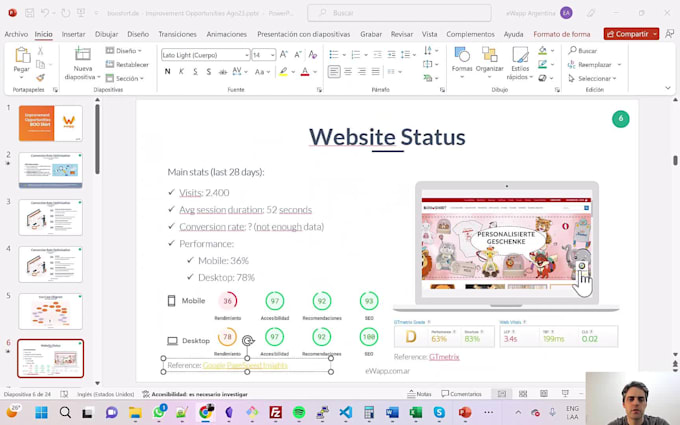Screen dimensions: 680x425
Task: Clear all formatting icon
Action: coord(313,55)
